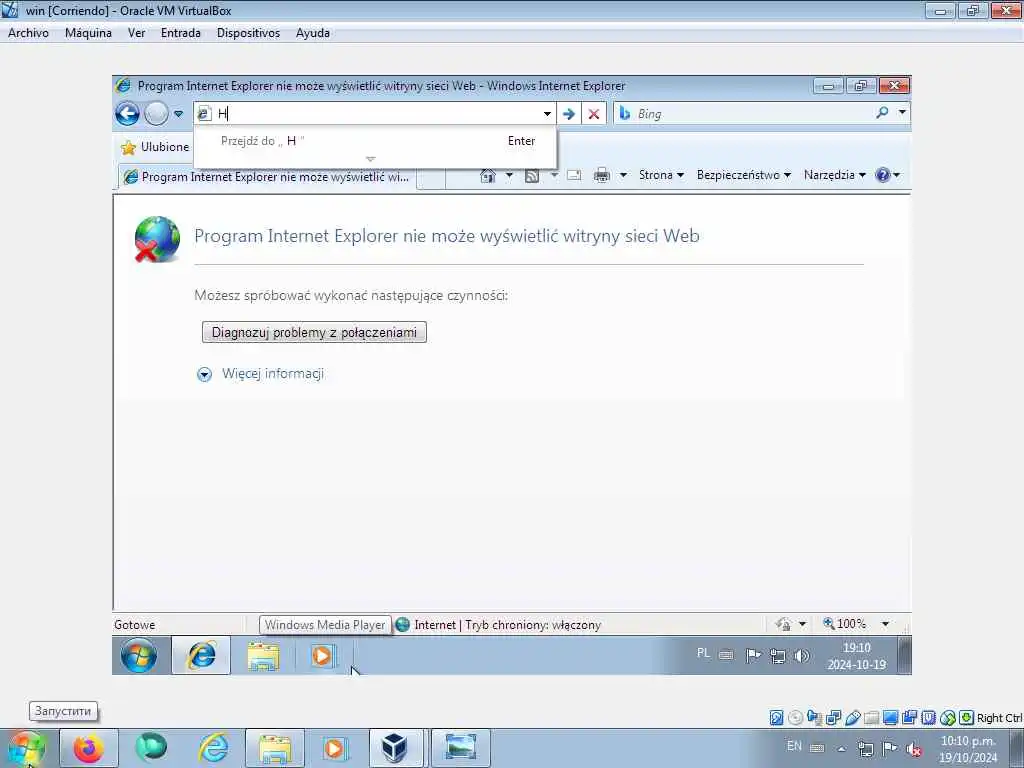Click the blue Help question mark
Viewport: 1024px width, 768px height.
[883, 175]
